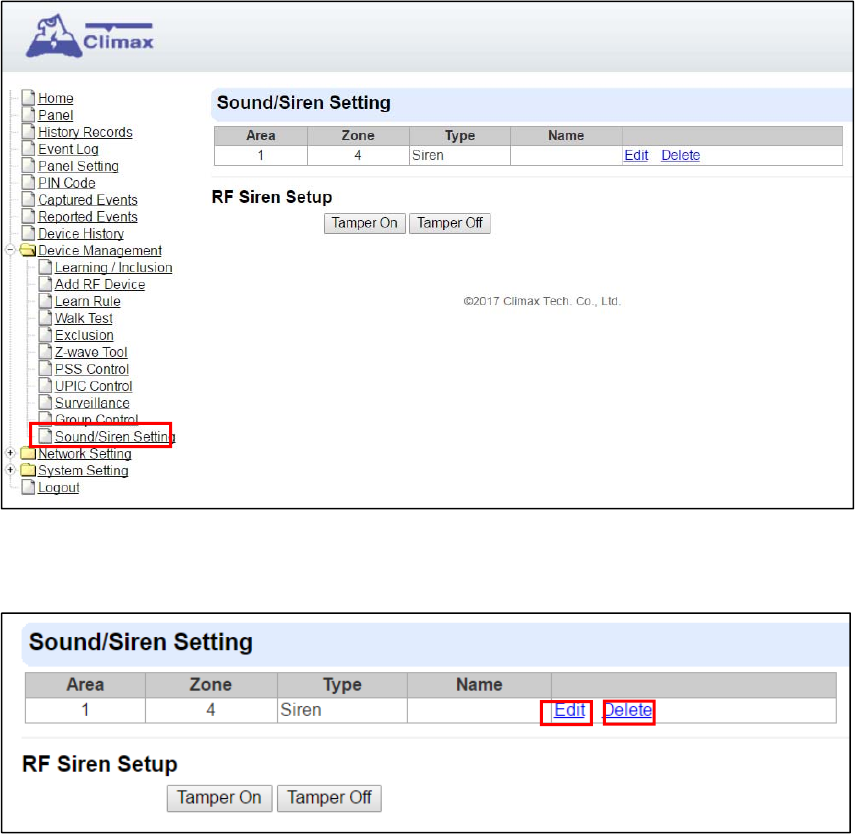Open System Setting folder label

click(x=83, y=470)
